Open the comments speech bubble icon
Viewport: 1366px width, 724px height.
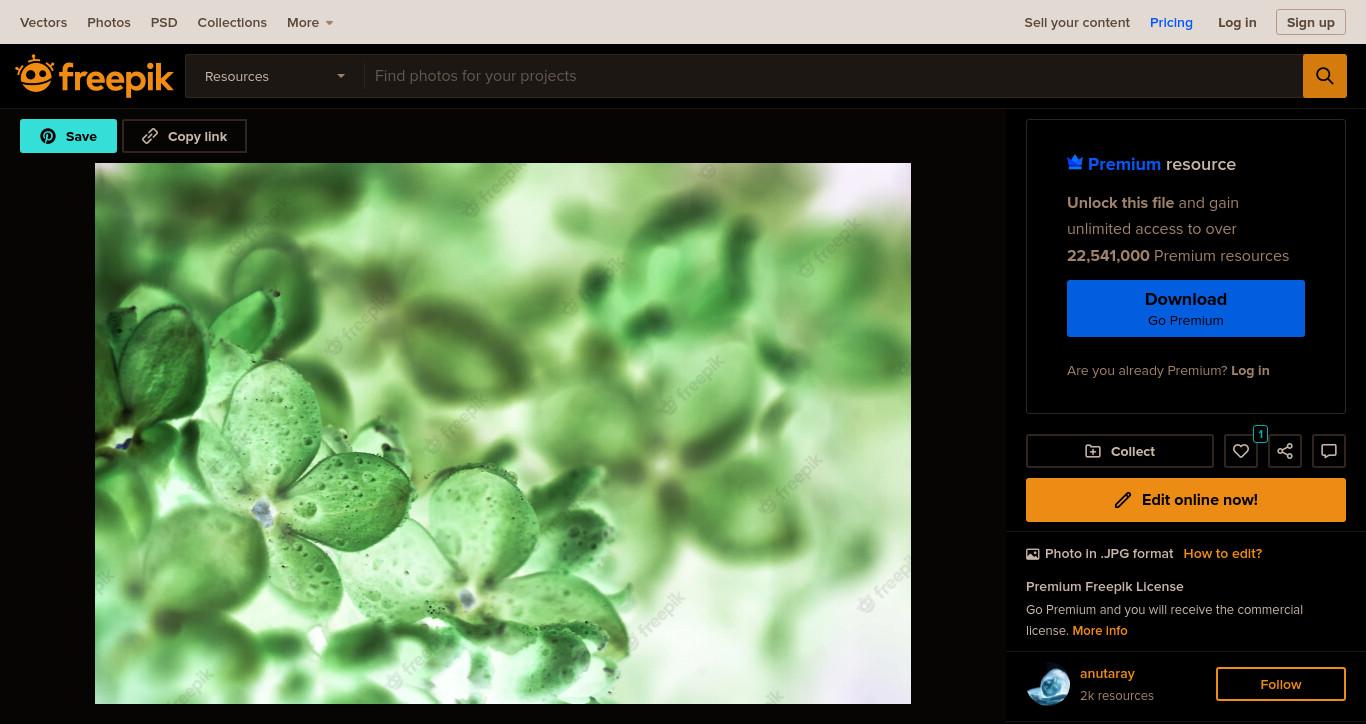click(x=1329, y=451)
